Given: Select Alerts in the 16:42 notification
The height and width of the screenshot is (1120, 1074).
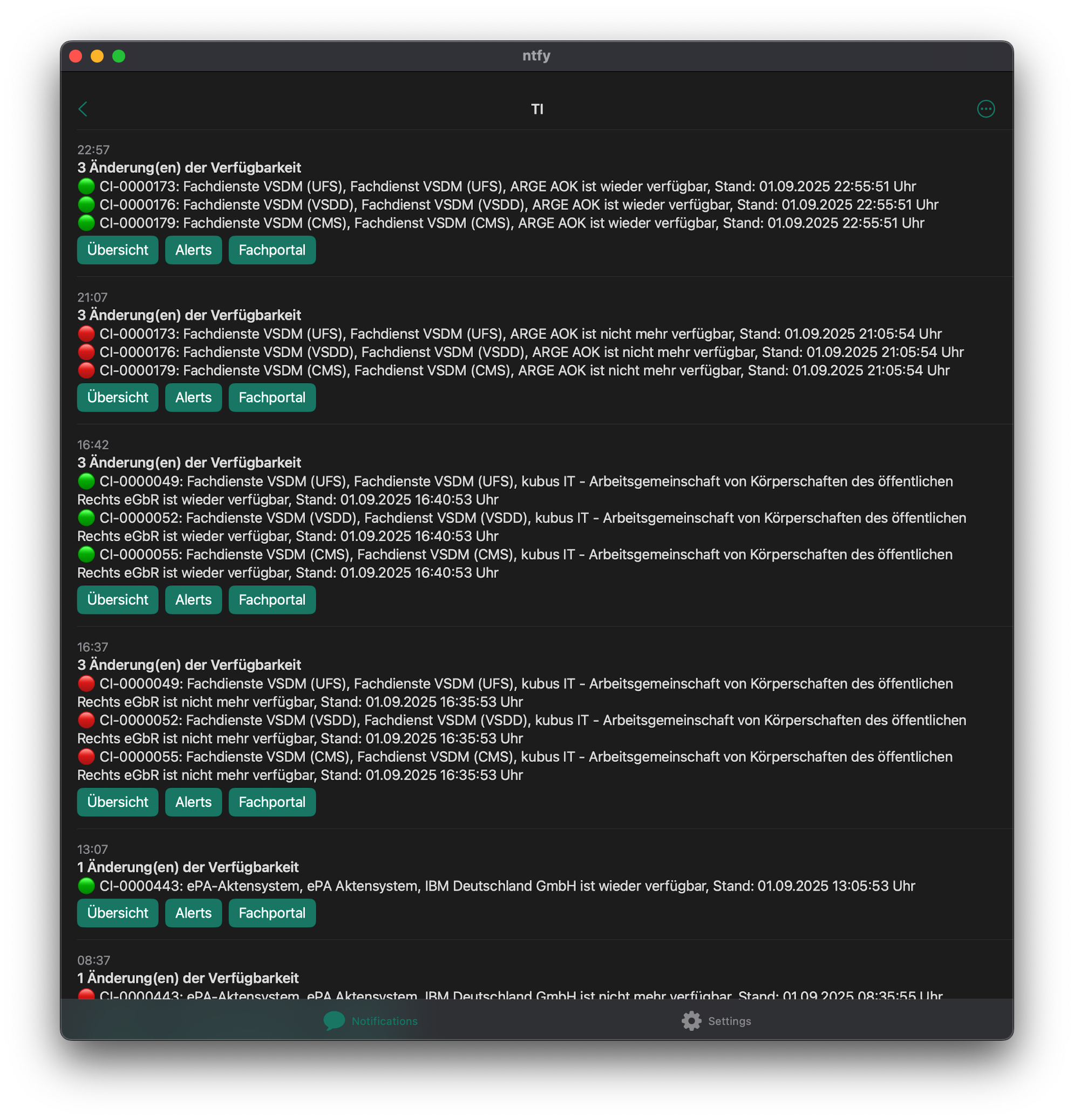Looking at the screenshot, I should [x=193, y=599].
